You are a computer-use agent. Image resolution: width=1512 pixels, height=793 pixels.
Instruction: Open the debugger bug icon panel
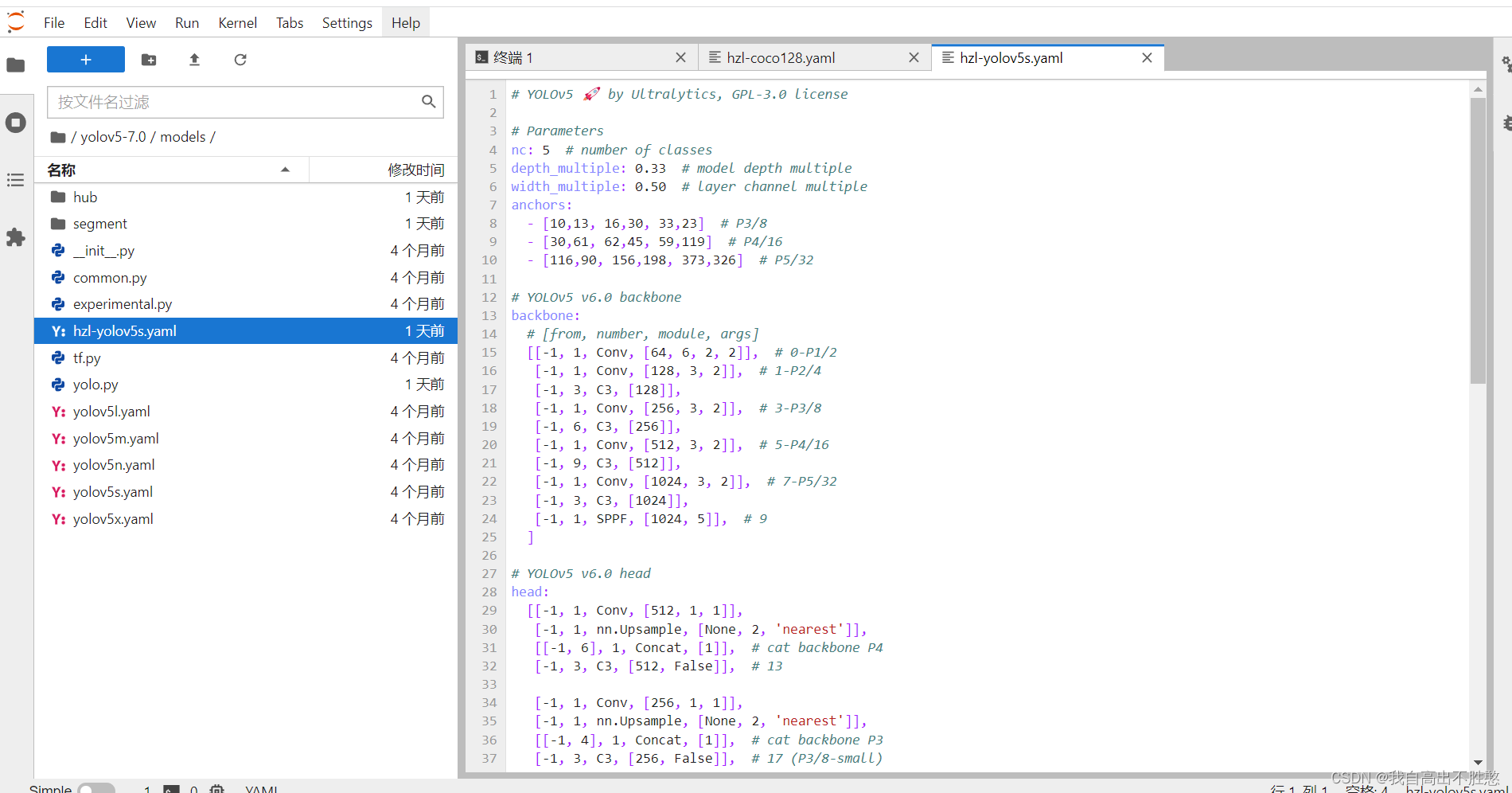[x=1506, y=123]
